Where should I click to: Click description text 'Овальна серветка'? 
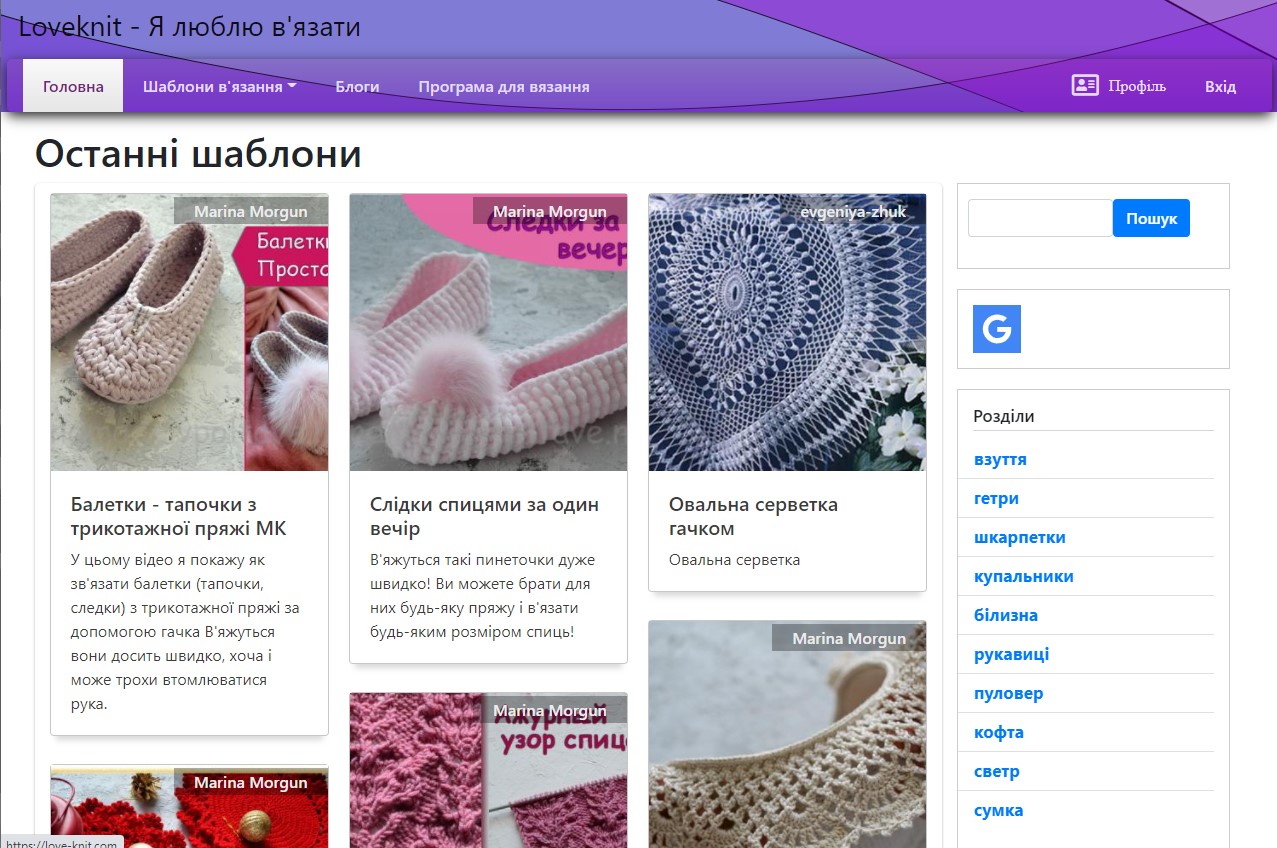[x=734, y=560]
